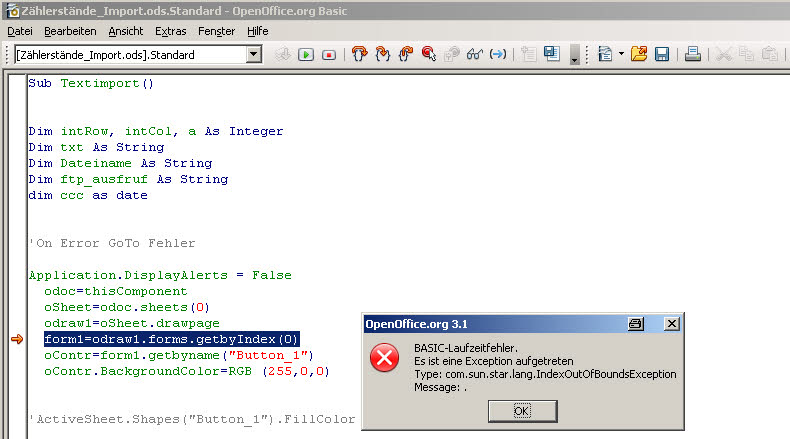Click the Find Parenthesis icon
Image resolution: width=790 pixels, height=439 pixels.
(498, 54)
